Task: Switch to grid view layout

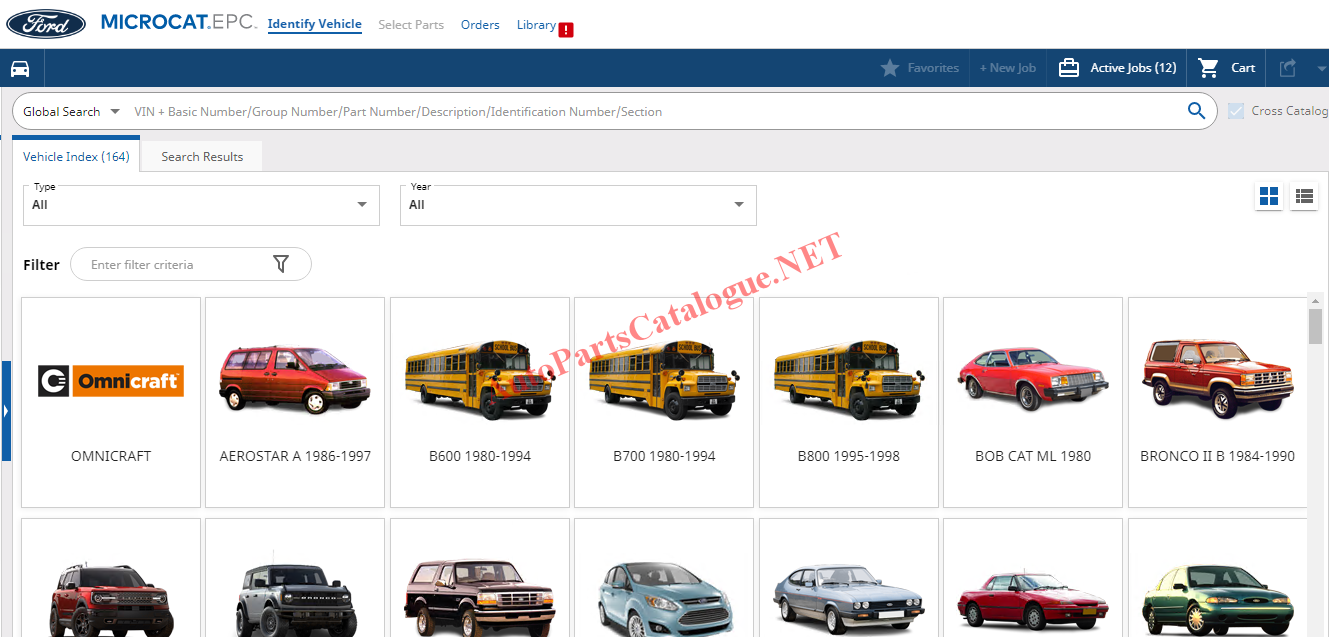Action: tap(1269, 197)
